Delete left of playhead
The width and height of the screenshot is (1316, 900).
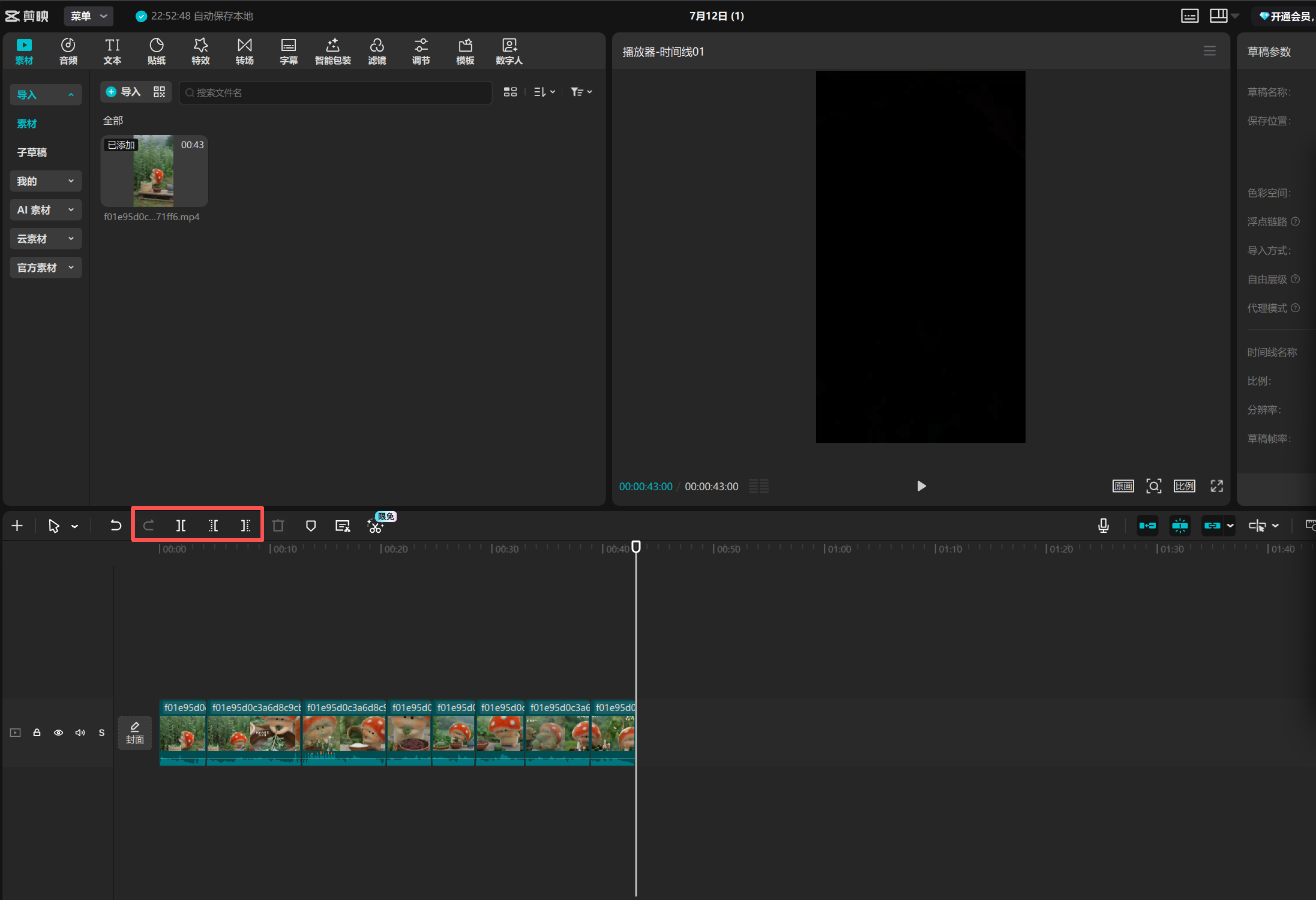(213, 526)
